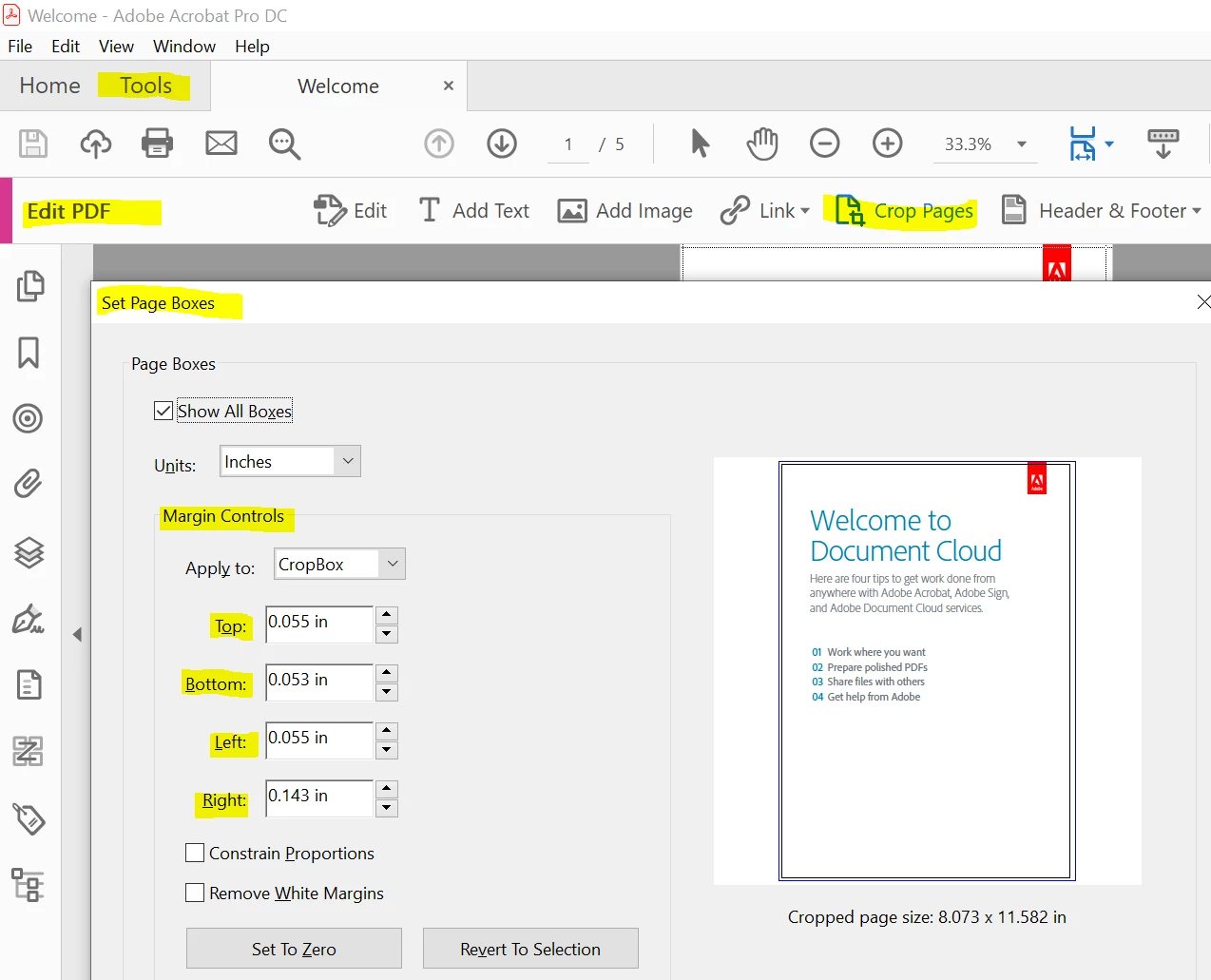Screen dimensions: 1211x980
Task: Increase the Left margin with the up arrow
Action: [387, 731]
